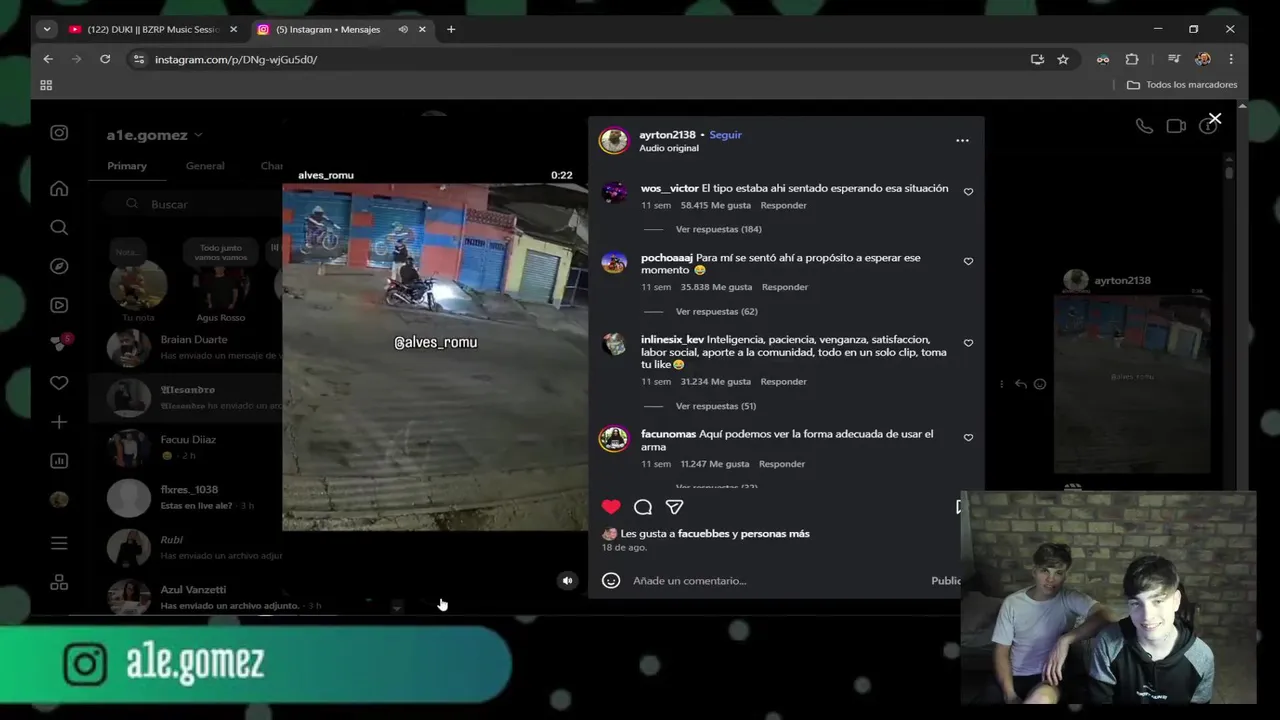The image size is (1280, 720).
Task: Open the Braian Duarte conversation
Action: coord(185,347)
